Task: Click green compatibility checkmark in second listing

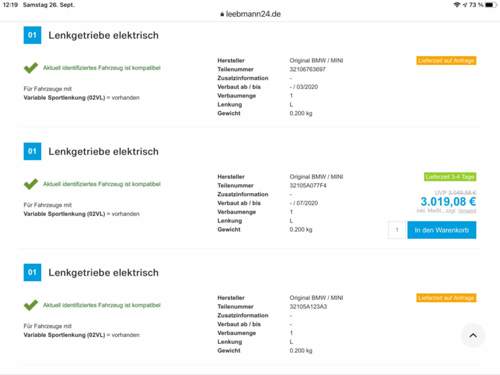Action: [x=31, y=184]
